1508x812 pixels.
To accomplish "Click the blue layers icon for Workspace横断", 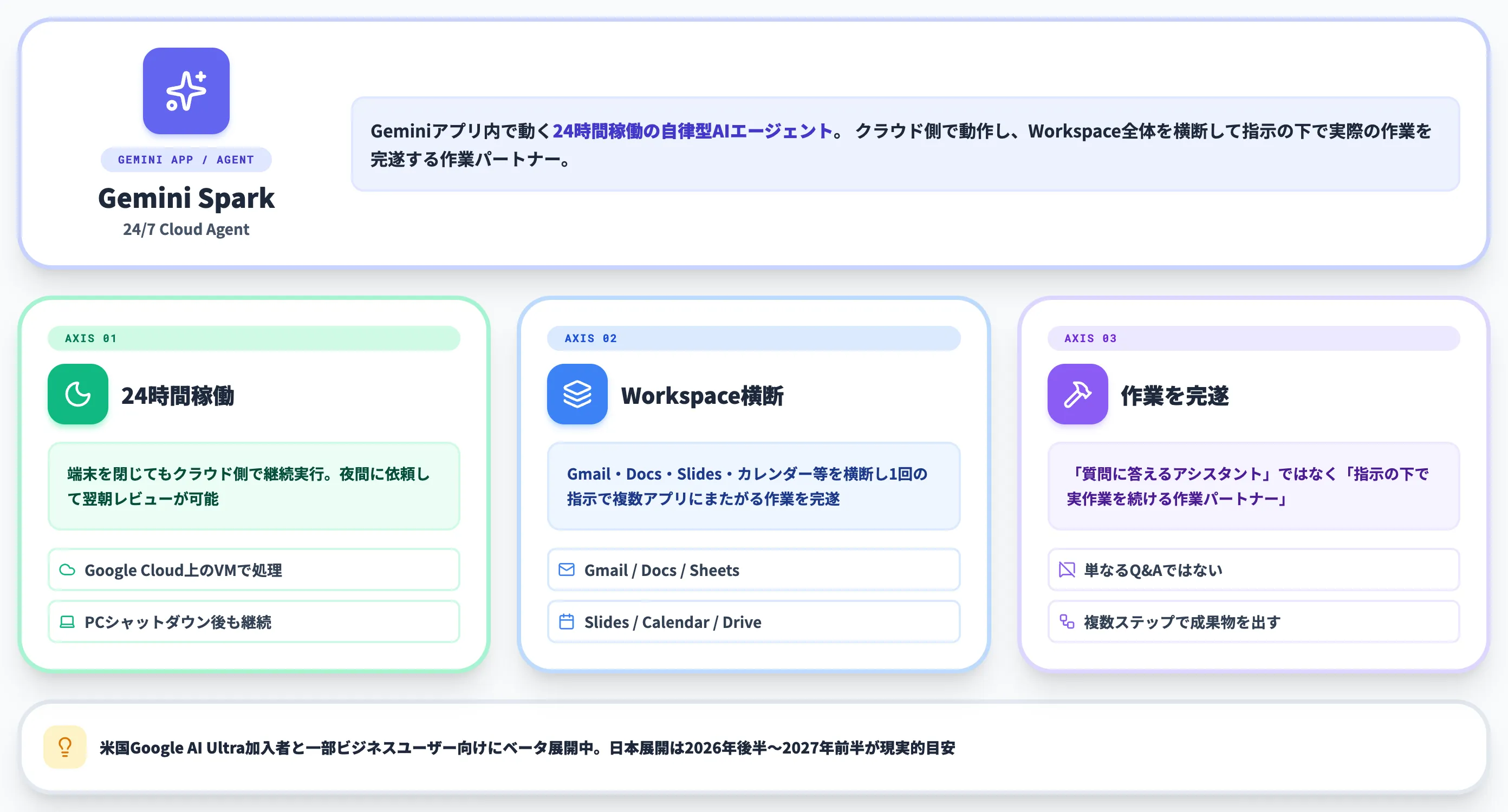I will [577, 394].
